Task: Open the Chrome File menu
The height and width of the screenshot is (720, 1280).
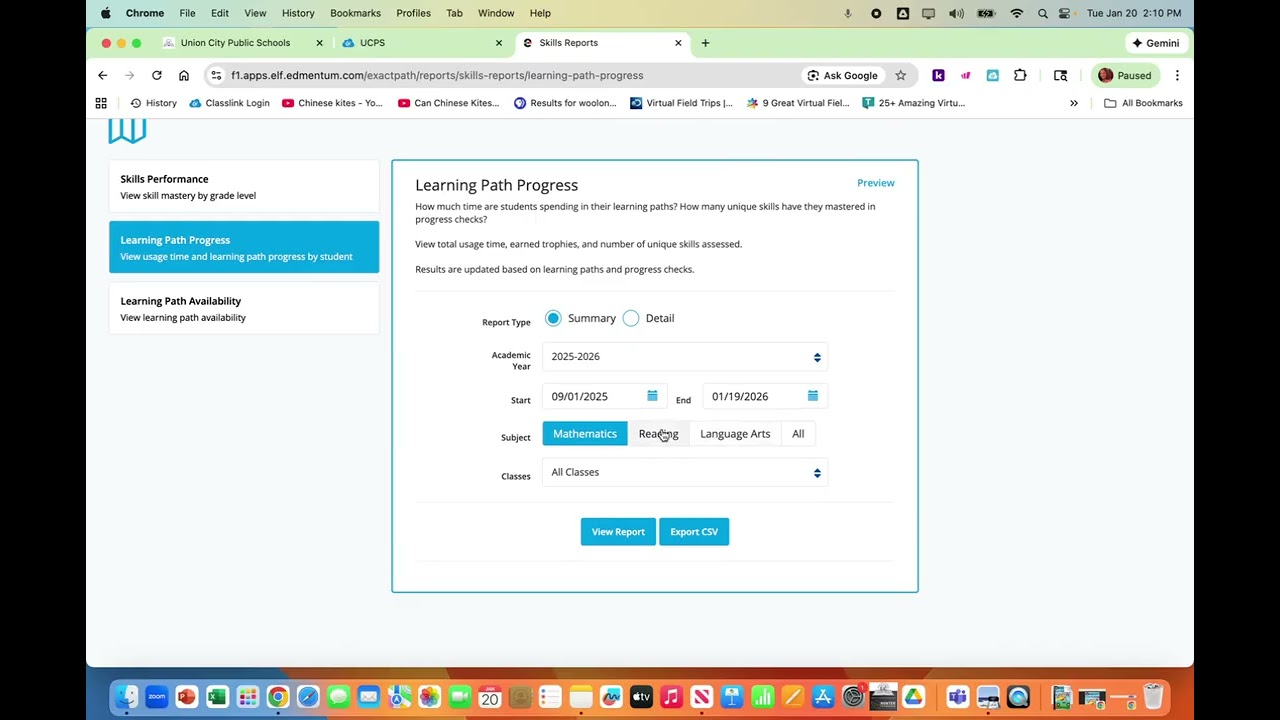Action: (x=187, y=13)
